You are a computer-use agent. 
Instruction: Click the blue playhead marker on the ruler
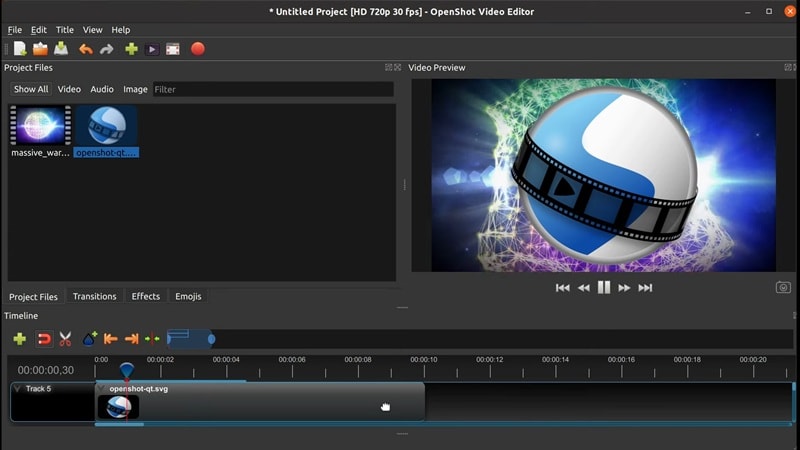click(x=127, y=370)
